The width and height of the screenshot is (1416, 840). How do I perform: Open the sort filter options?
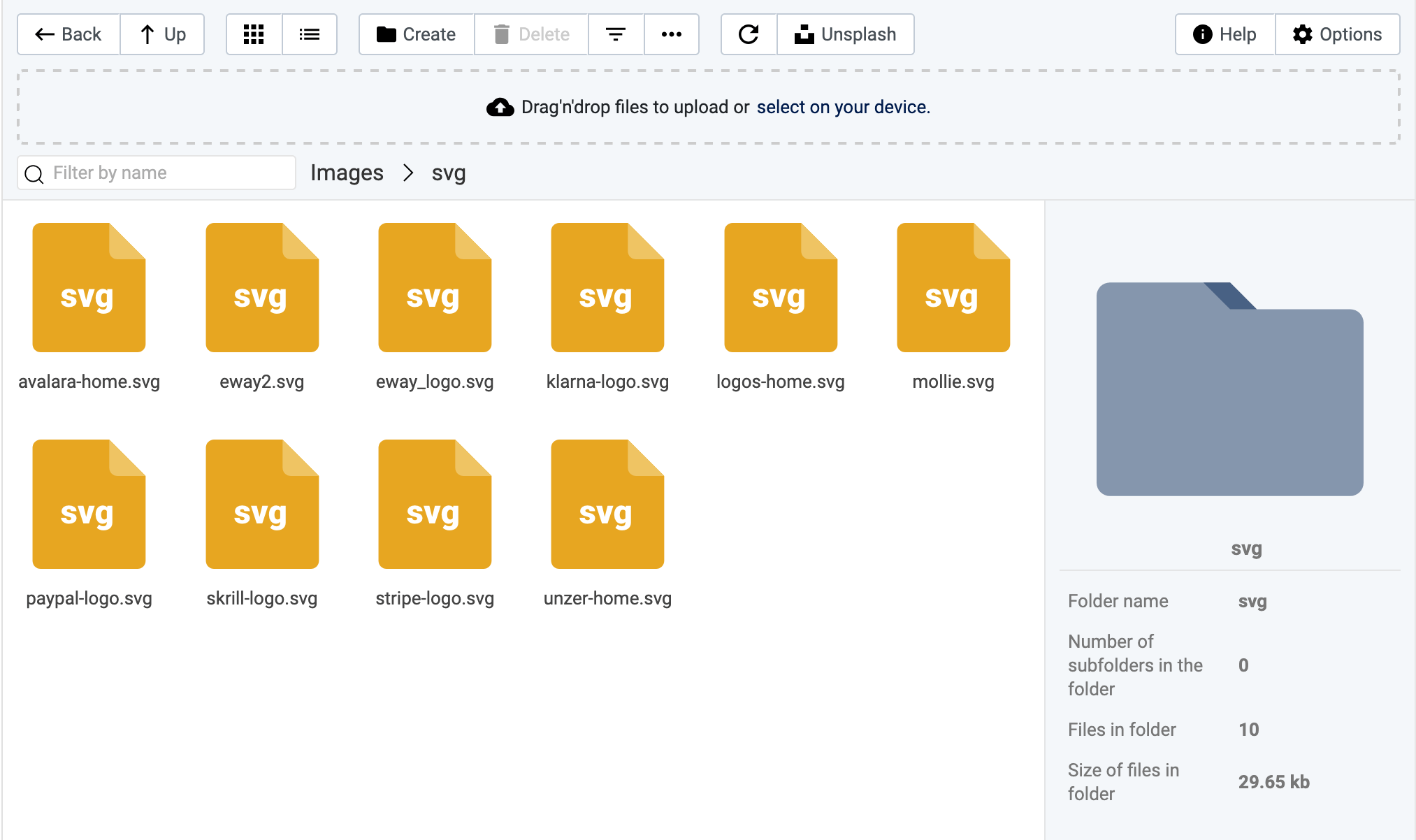point(615,34)
